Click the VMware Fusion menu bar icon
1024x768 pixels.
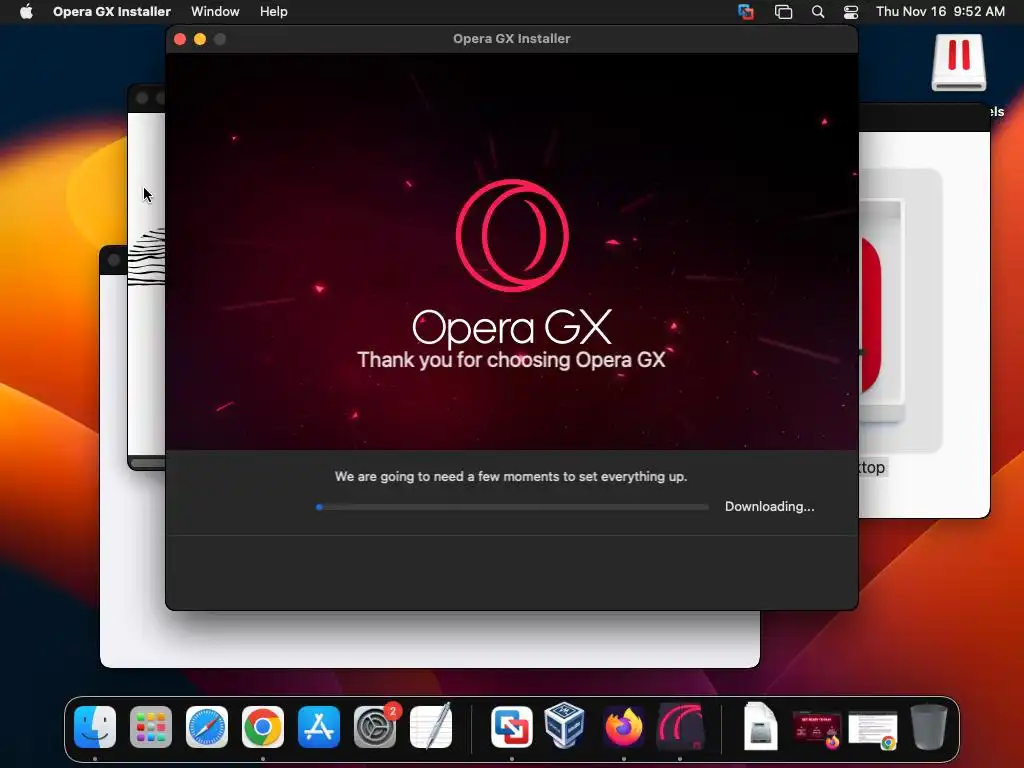pyautogui.click(x=746, y=12)
